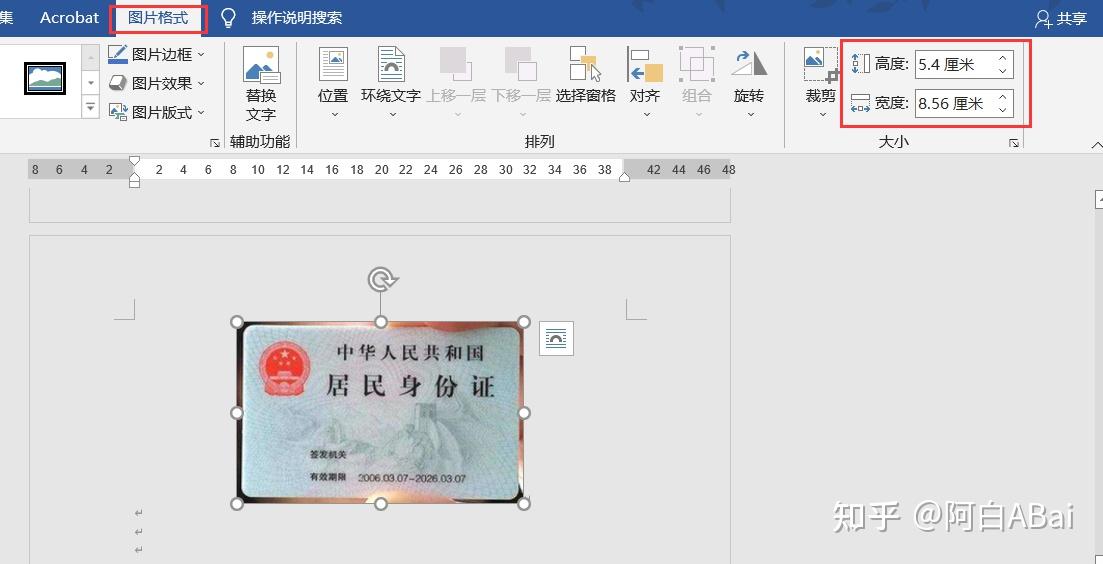Click the top-left resize handle of picture
Viewport: 1103px width, 564px height.
[x=237, y=322]
